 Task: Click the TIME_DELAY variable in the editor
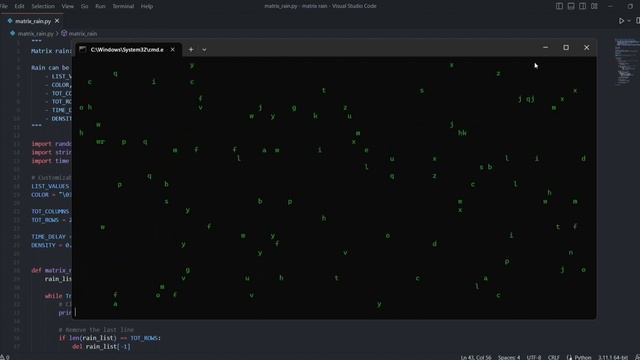click(x=48, y=237)
